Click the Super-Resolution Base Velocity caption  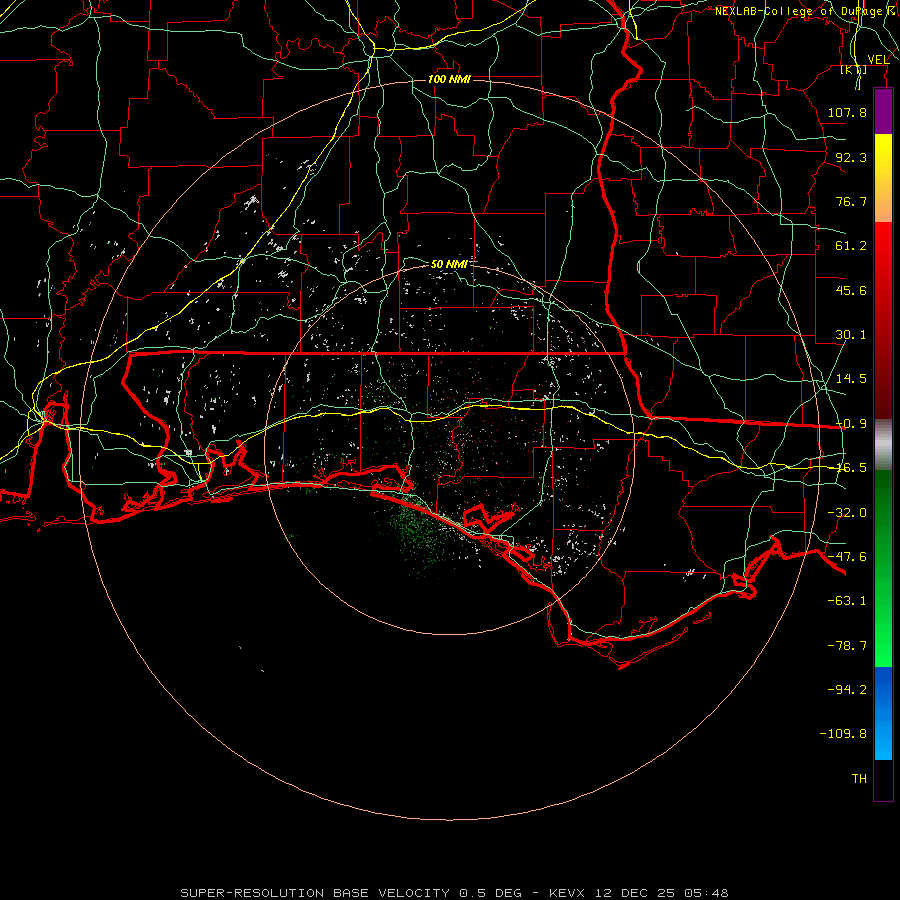pos(455,893)
